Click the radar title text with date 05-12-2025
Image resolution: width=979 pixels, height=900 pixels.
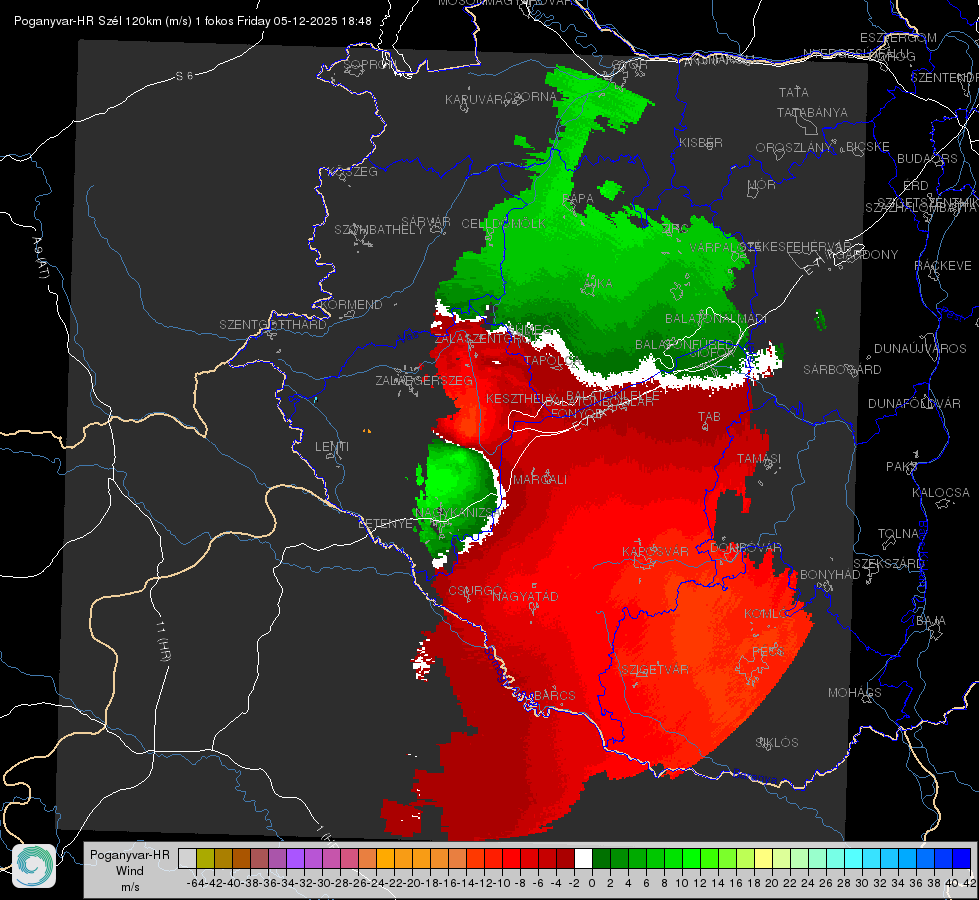193,21
